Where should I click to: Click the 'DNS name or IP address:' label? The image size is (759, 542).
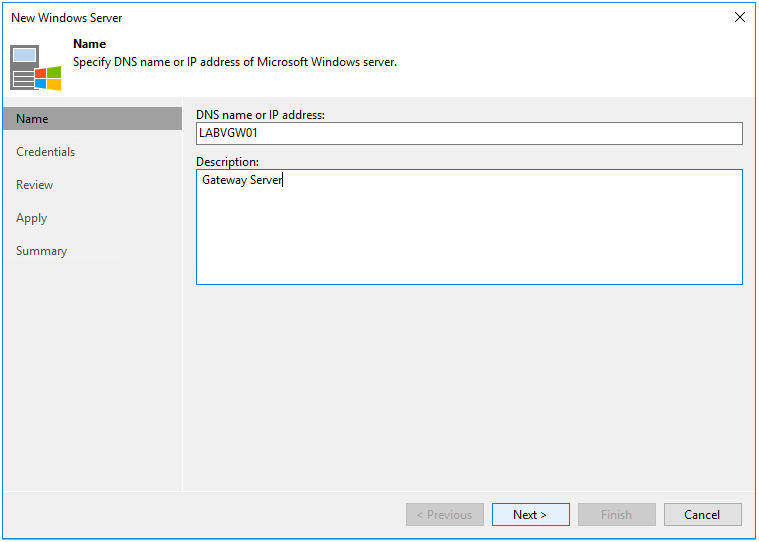(260, 115)
